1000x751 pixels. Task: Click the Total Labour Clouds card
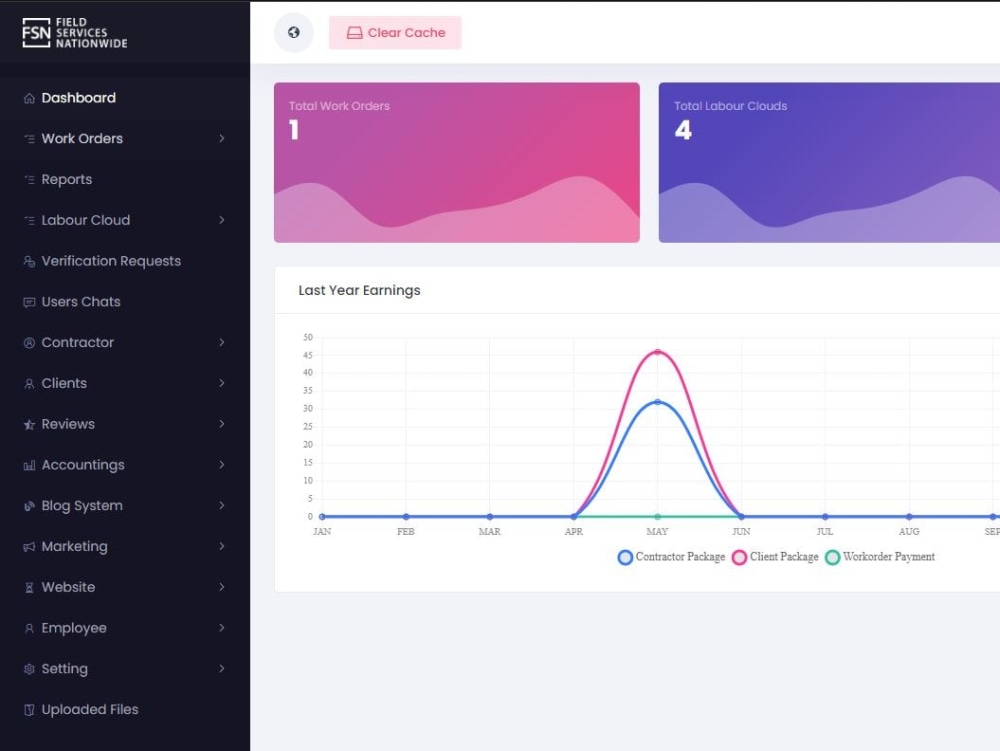point(829,163)
